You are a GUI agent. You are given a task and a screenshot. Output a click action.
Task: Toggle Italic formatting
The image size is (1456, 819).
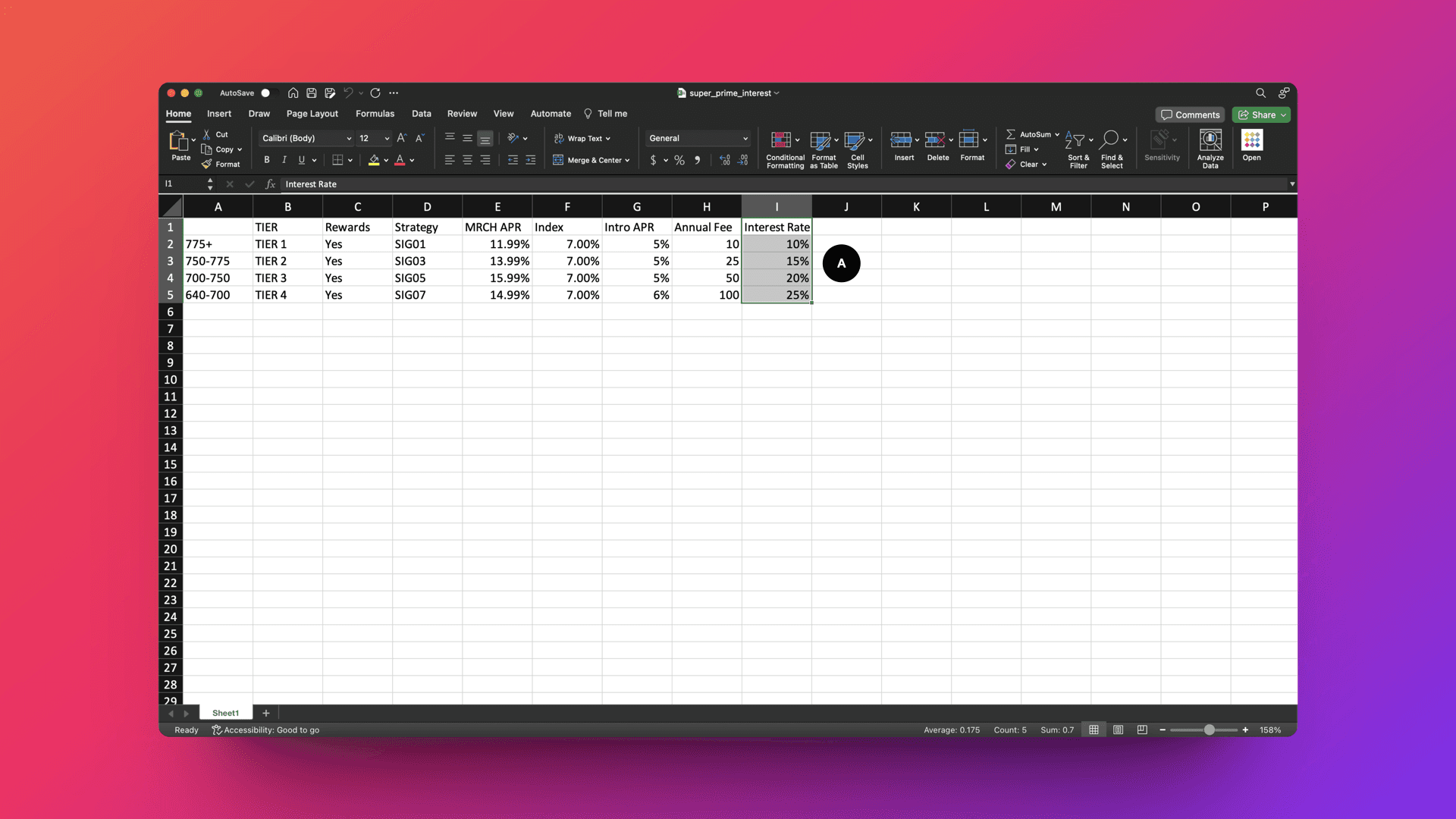pyautogui.click(x=284, y=160)
